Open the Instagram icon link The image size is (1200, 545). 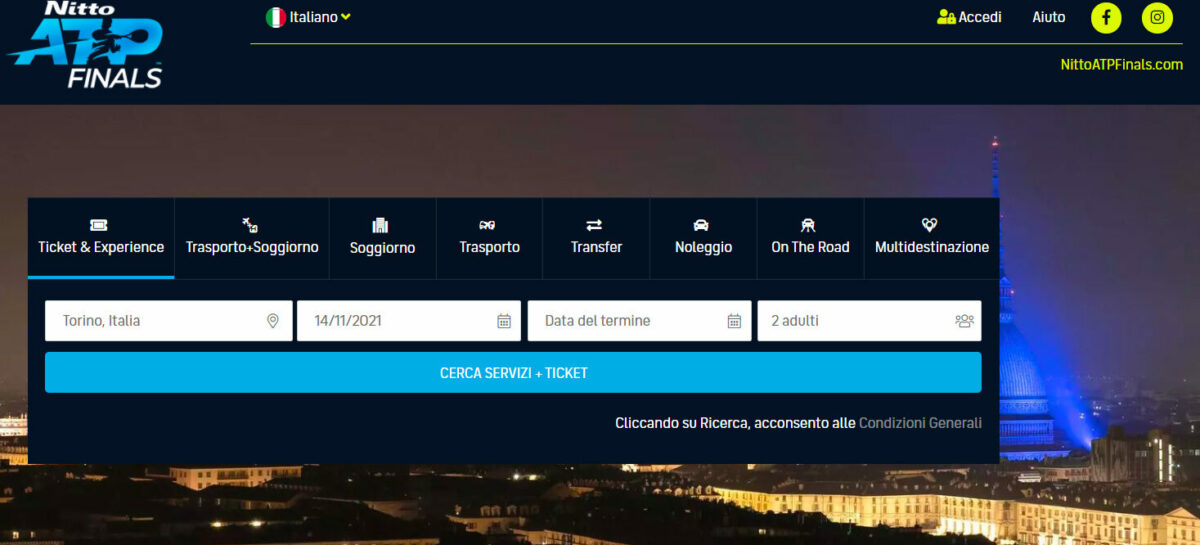1157,17
